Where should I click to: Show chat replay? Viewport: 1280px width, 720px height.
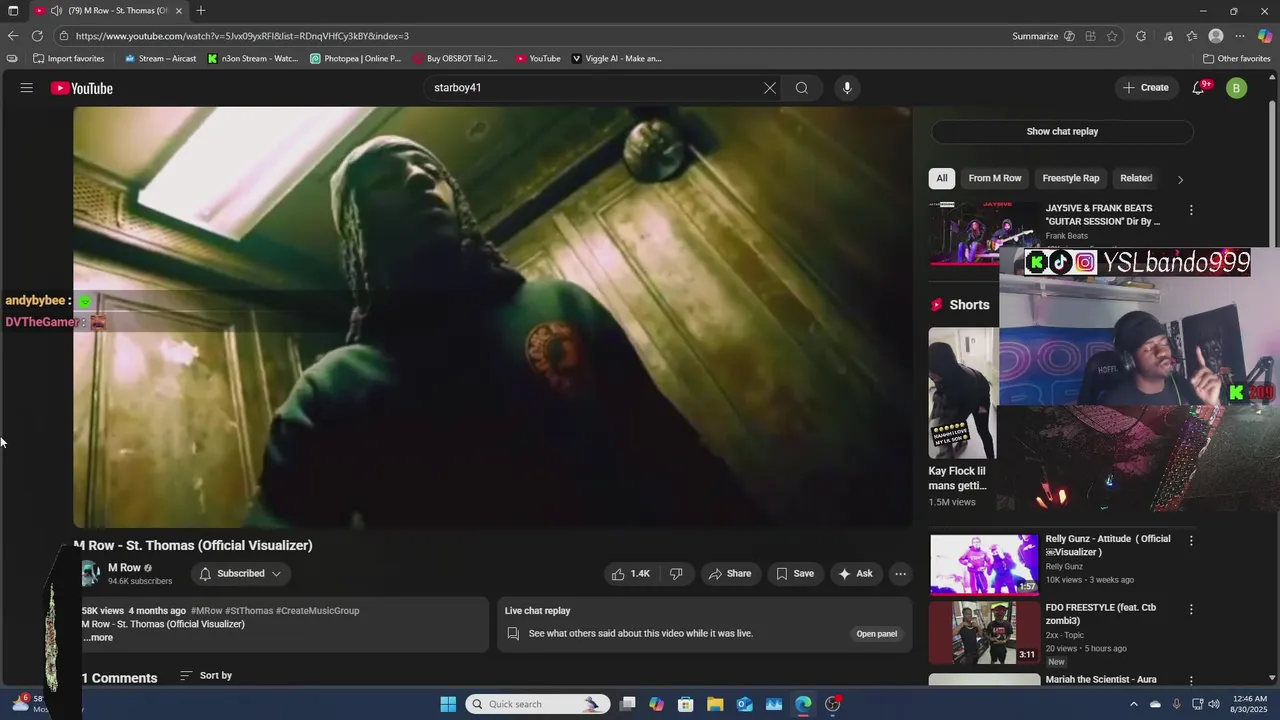point(1062,132)
